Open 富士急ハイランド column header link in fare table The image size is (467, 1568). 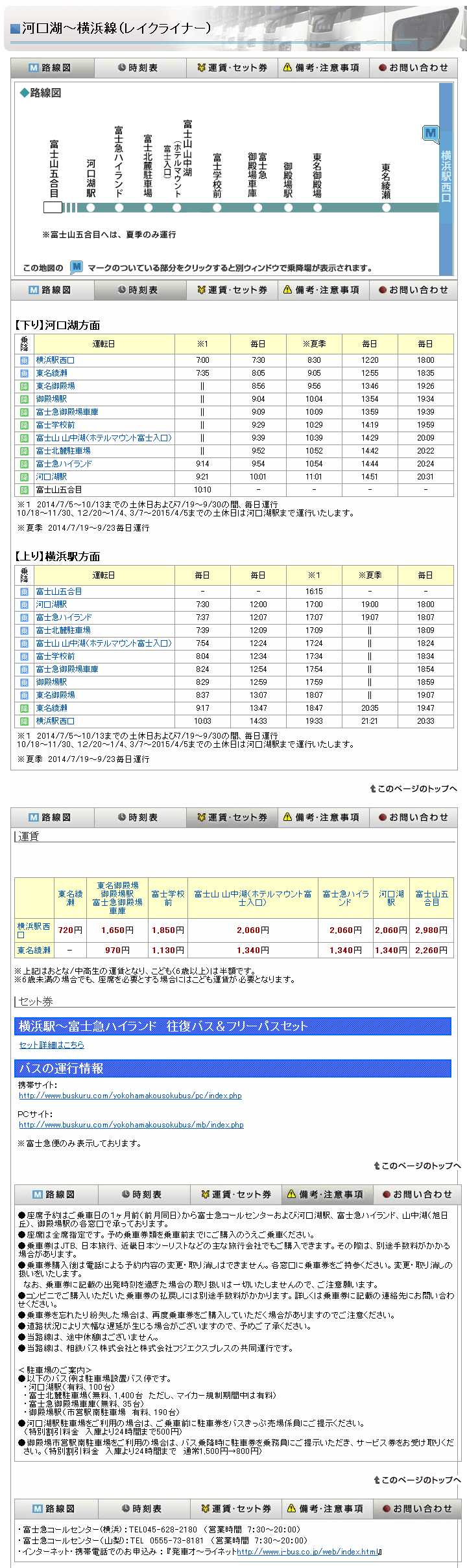pyautogui.click(x=346, y=898)
